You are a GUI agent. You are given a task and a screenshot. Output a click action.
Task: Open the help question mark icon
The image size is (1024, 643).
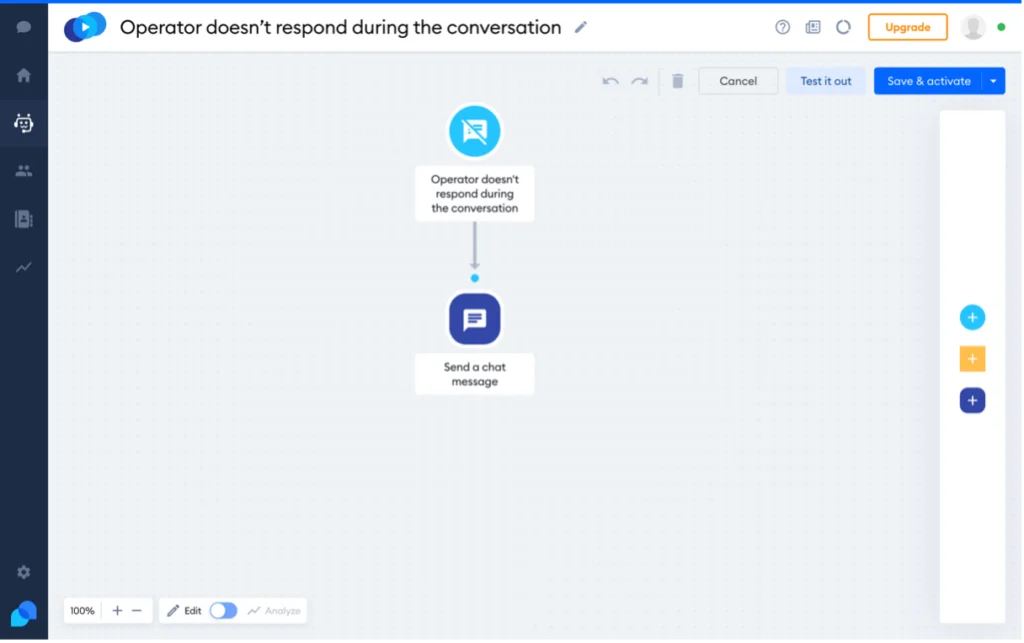pos(782,27)
